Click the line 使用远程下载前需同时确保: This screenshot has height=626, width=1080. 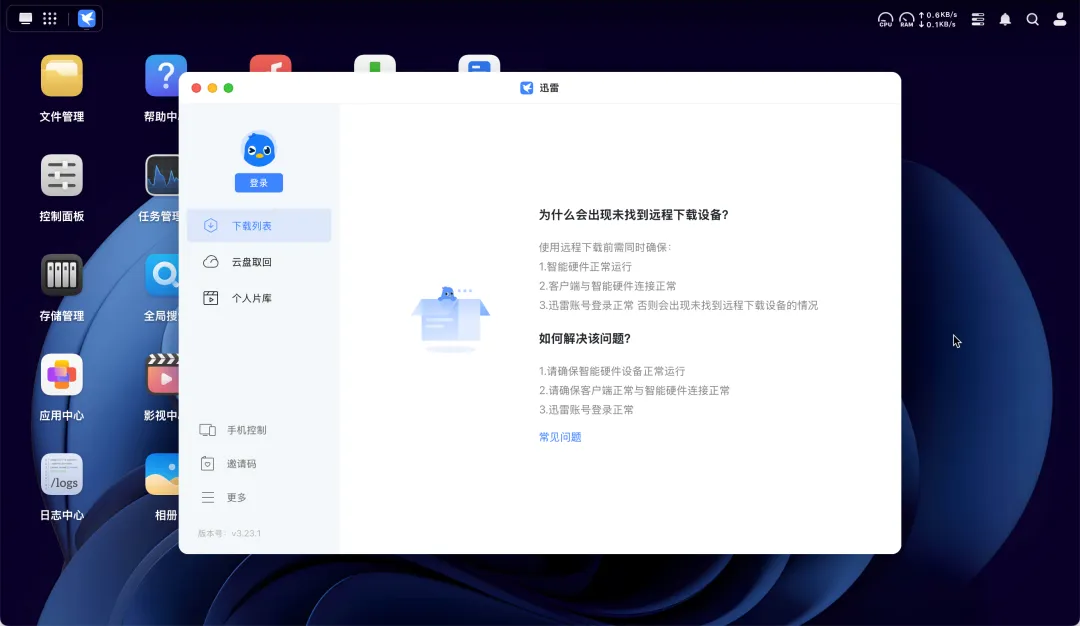605,247
